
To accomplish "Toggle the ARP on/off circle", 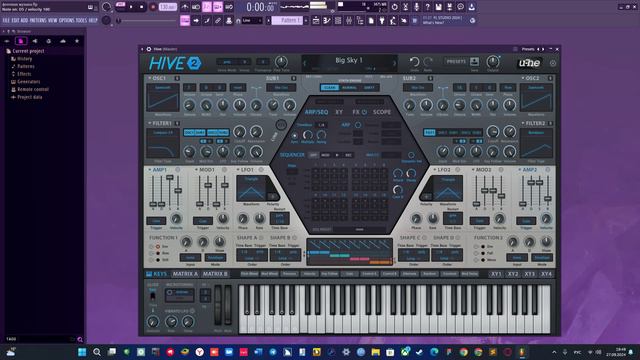I will coord(358,125).
